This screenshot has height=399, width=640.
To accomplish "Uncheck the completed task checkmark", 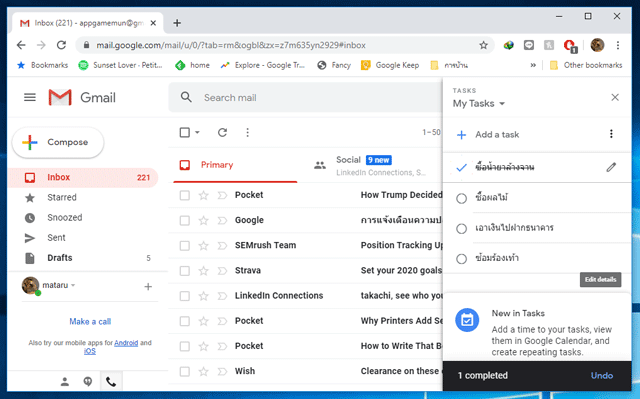I will [461, 167].
